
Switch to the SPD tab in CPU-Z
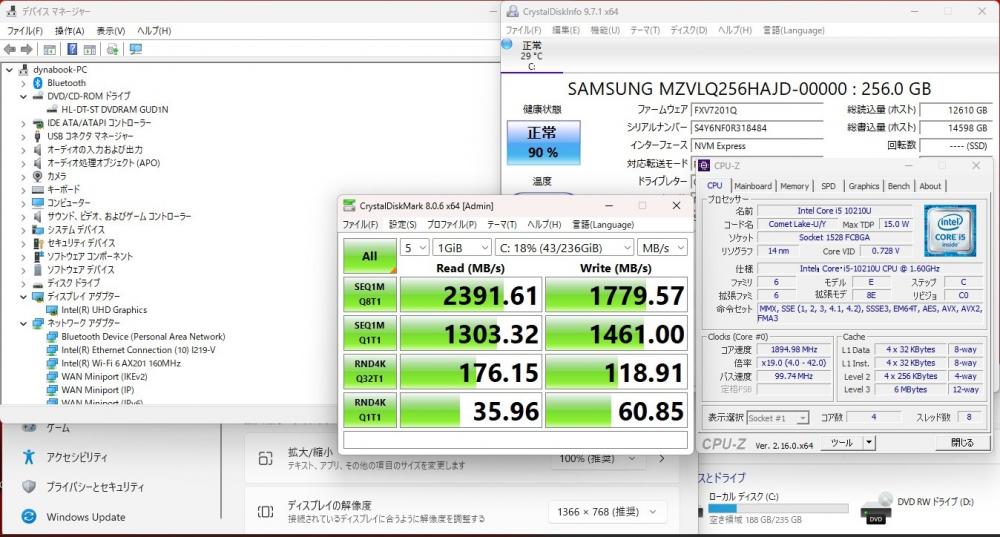click(x=828, y=186)
